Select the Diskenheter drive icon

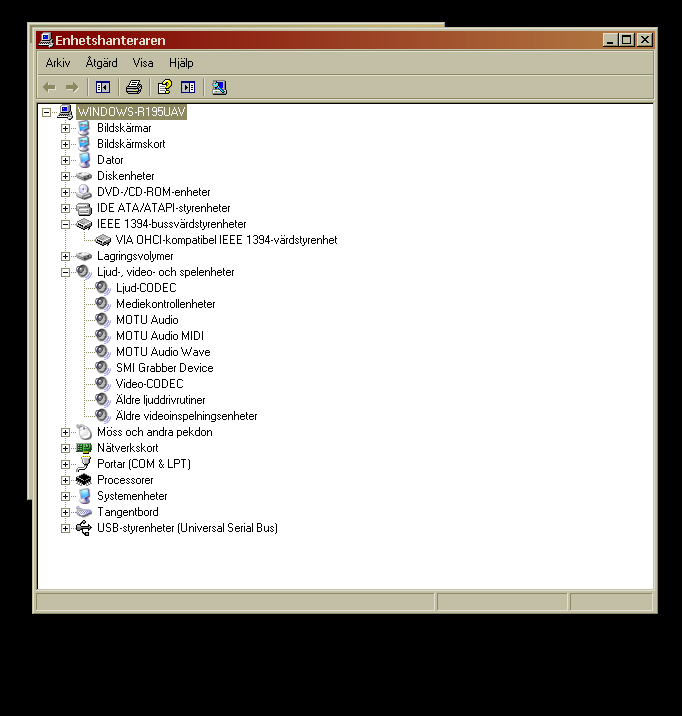point(84,176)
